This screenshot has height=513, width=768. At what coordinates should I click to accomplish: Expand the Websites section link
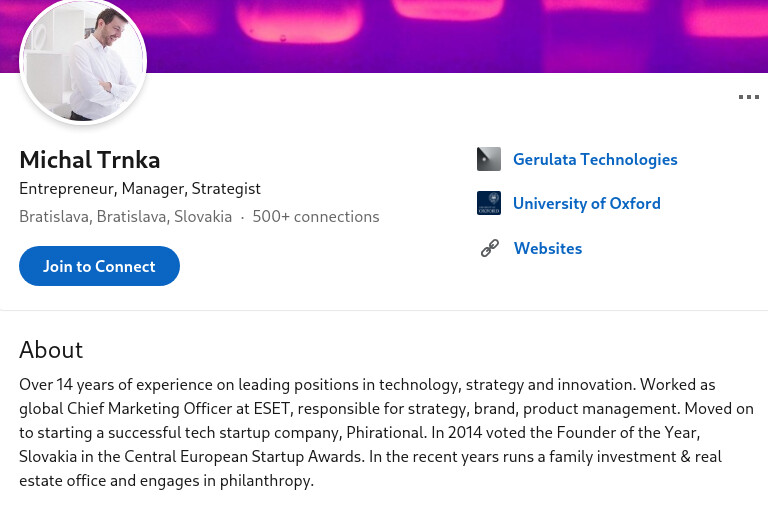tap(547, 248)
